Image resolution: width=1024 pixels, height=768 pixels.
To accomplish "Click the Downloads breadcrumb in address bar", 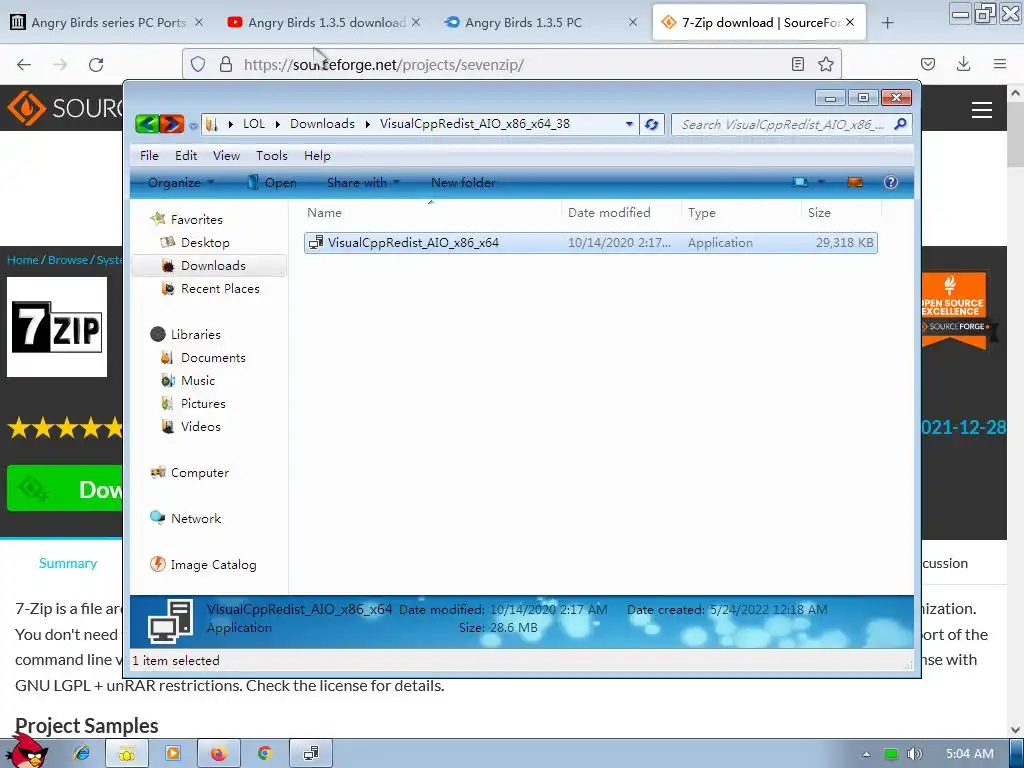I will pyautogui.click(x=322, y=124).
